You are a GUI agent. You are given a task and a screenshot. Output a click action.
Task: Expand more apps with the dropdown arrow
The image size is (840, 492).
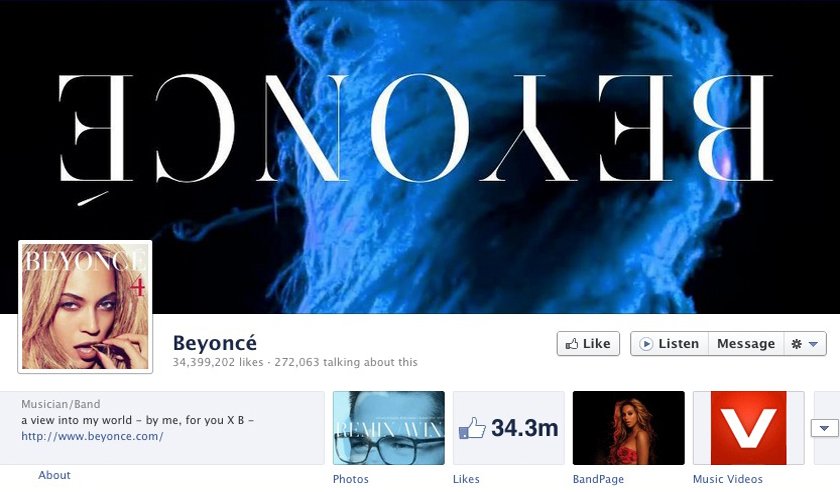(x=824, y=428)
